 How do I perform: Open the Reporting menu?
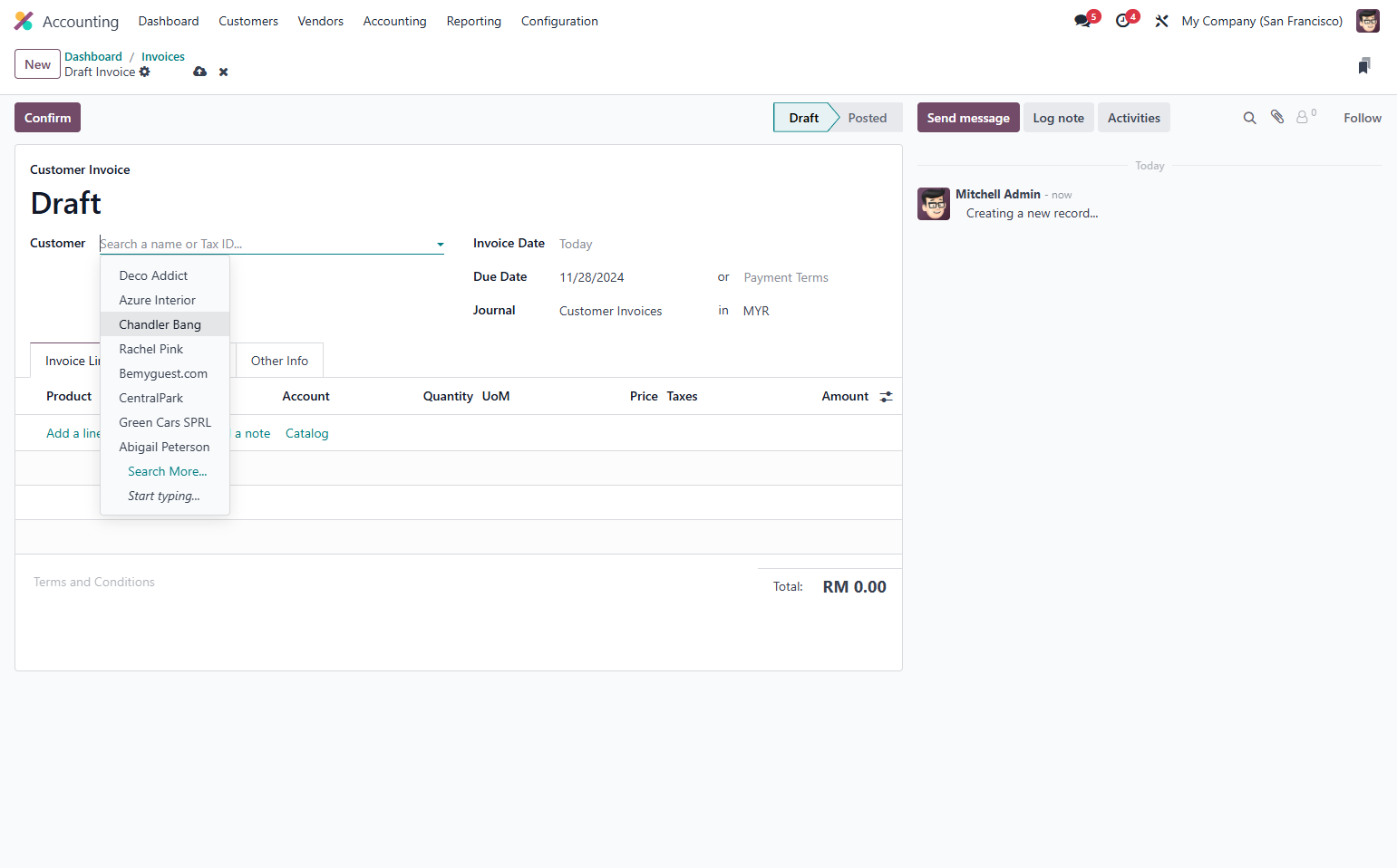[x=474, y=21]
